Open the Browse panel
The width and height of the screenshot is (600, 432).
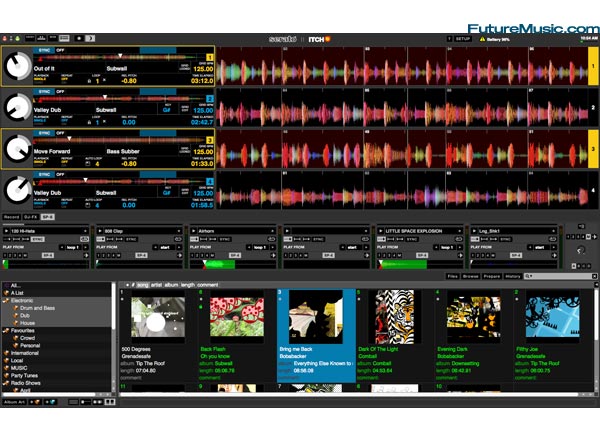[x=471, y=276]
